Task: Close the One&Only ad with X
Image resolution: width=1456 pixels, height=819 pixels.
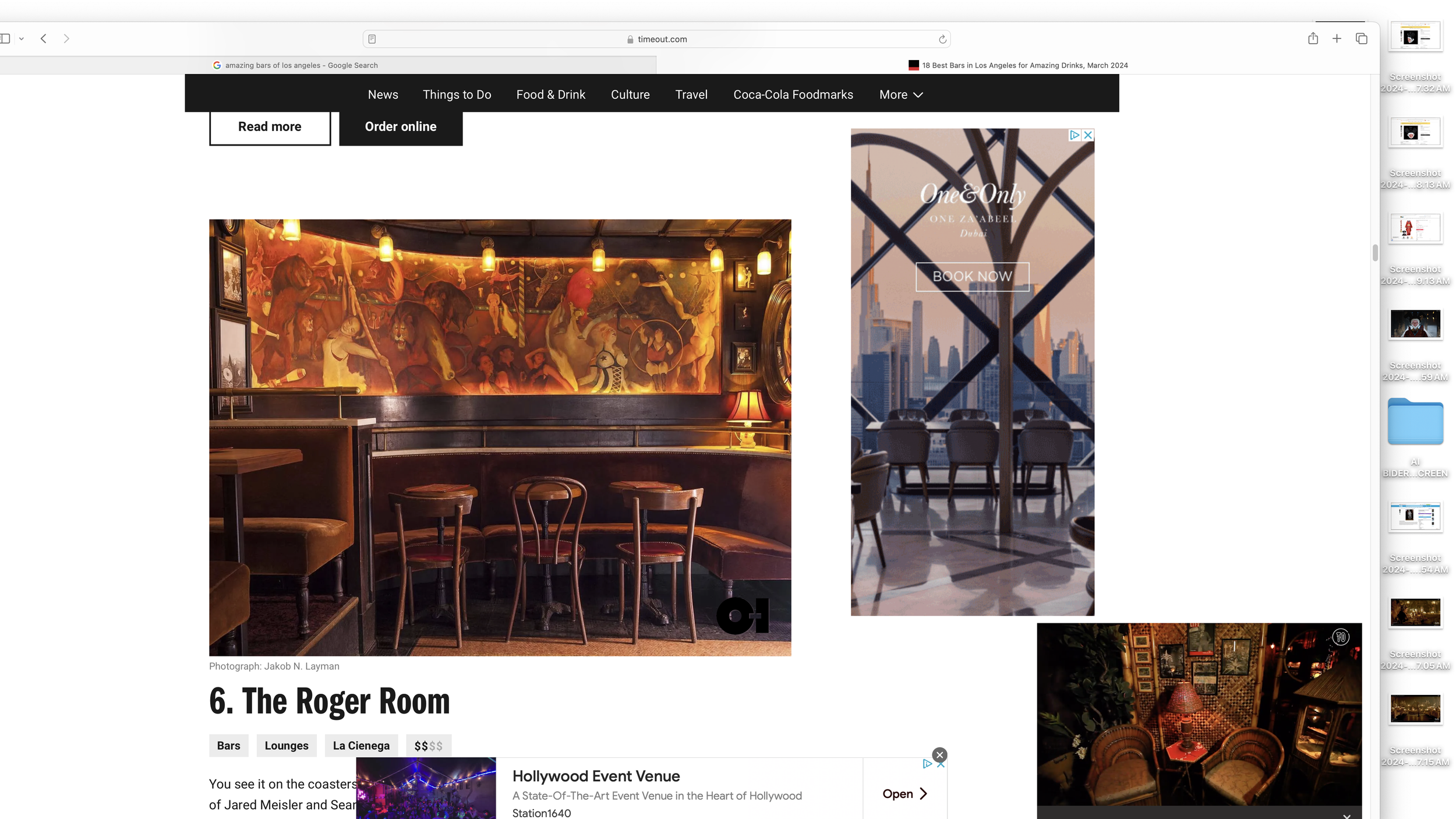Action: (x=1088, y=135)
